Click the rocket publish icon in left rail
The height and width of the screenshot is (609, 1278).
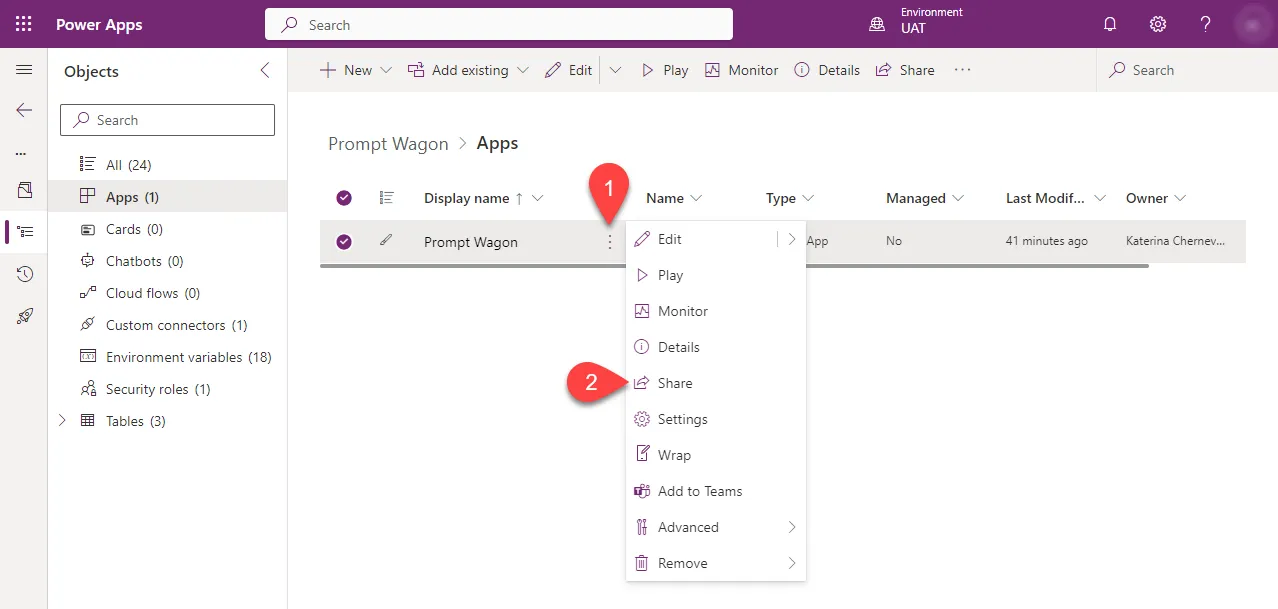click(x=25, y=316)
